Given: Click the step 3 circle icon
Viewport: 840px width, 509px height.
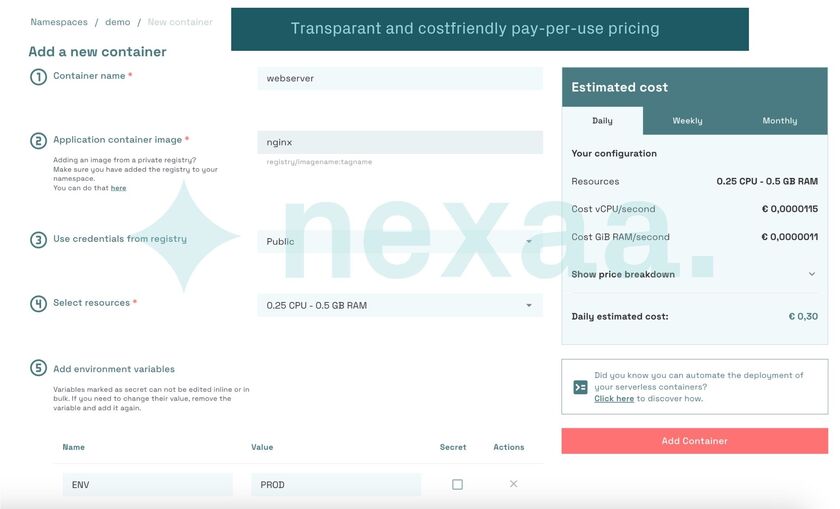Looking at the screenshot, I should tap(38, 240).
